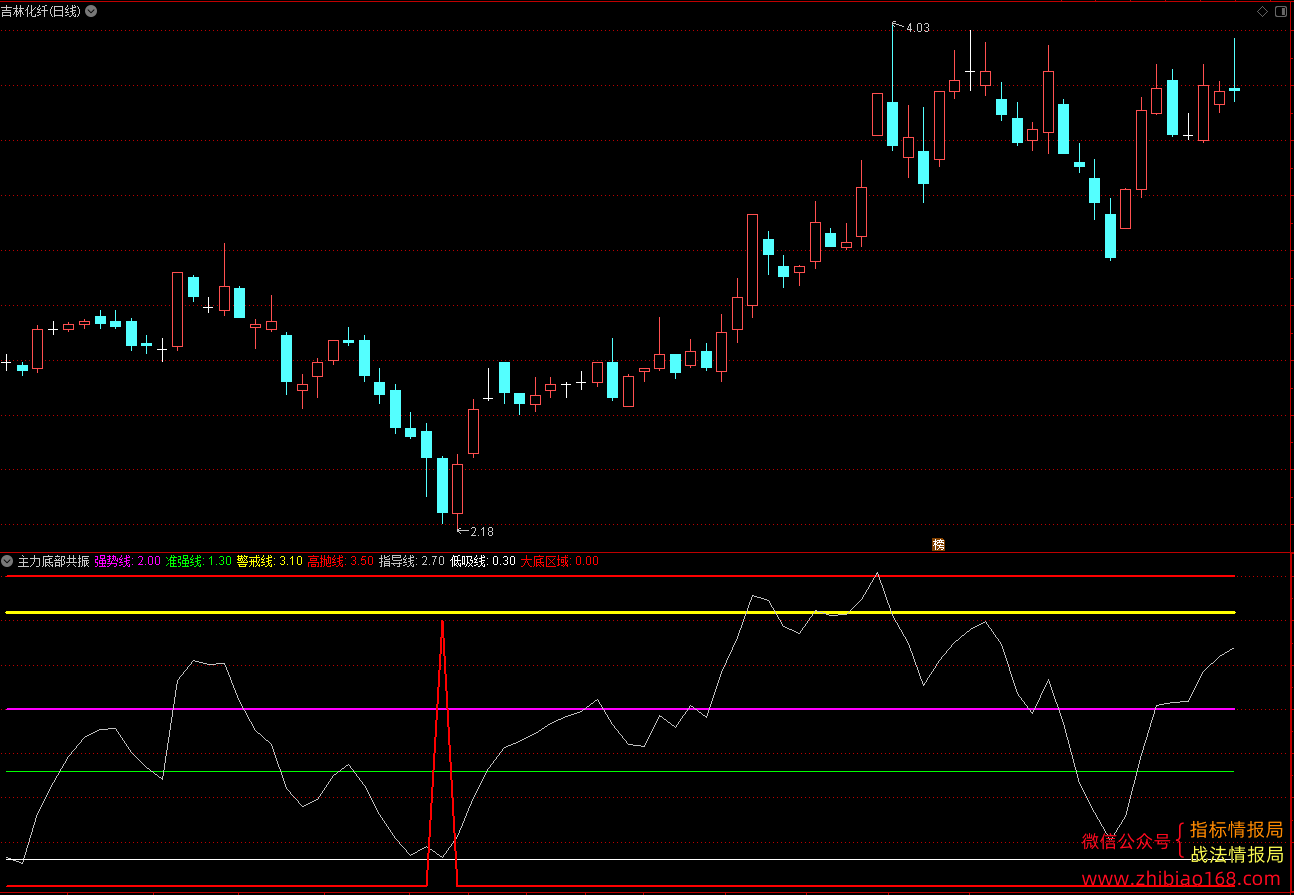Image resolution: width=1294 pixels, height=895 pixels.
Task: Click the 主力底部共振 indicator name
Action: 54,561
